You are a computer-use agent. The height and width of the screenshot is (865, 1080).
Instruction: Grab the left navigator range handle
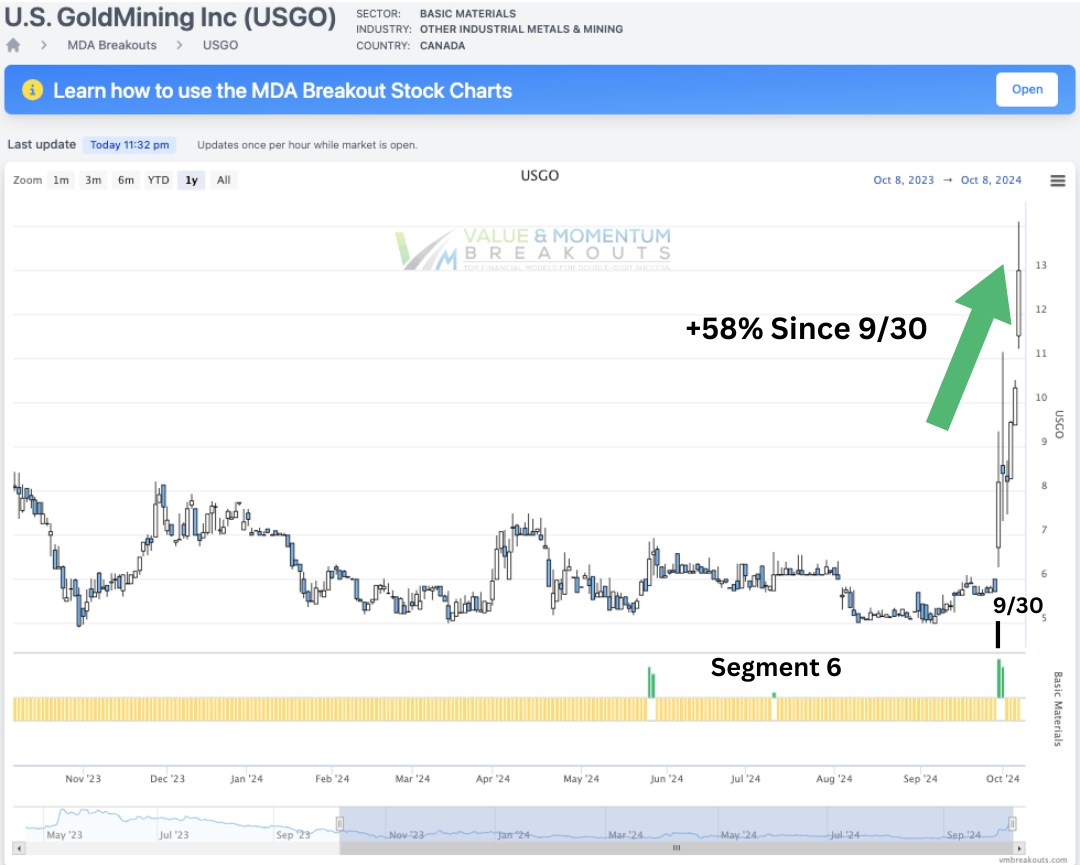[x=340, y=823]
